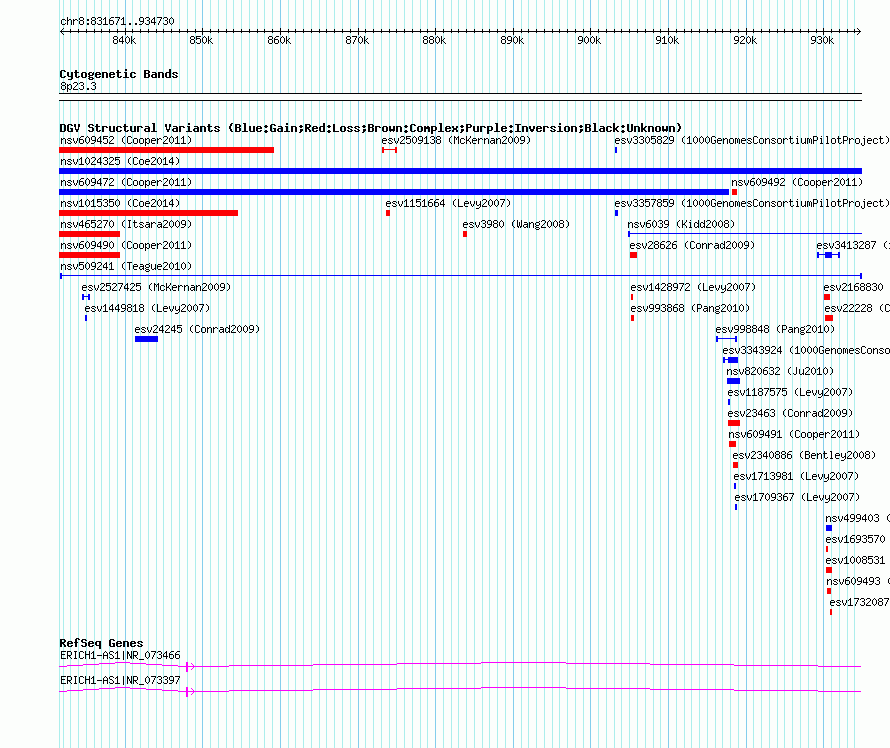Screen dimensions: 890x748
Task: Click the nsv609452 (Cooper2011) red loss bar
Action: click(166, 150)
